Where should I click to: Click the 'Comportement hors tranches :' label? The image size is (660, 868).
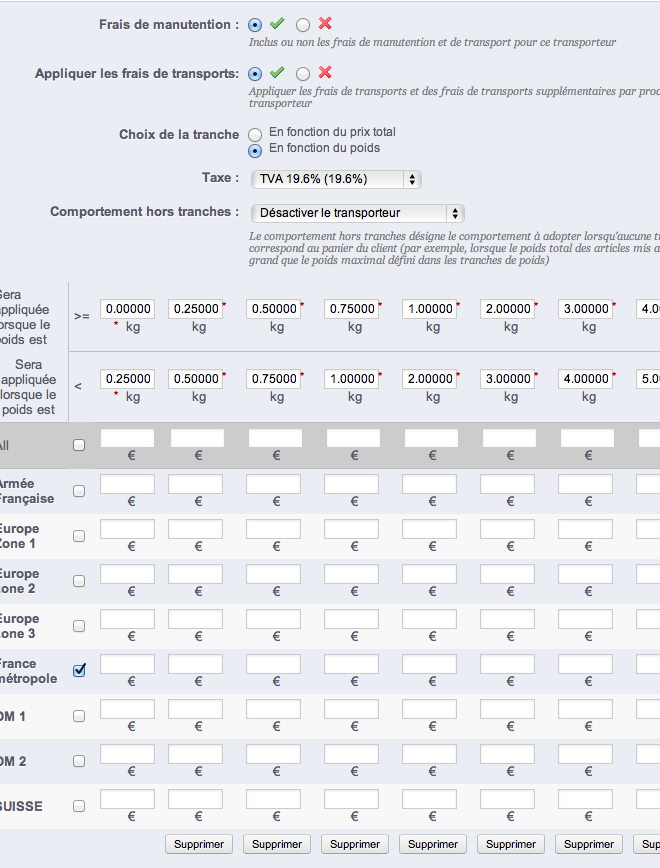(145, 211)
